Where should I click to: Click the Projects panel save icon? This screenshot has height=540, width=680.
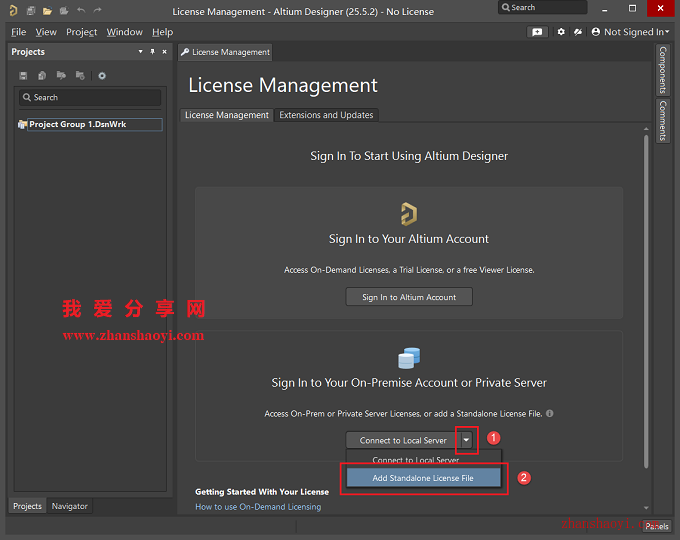23,76
